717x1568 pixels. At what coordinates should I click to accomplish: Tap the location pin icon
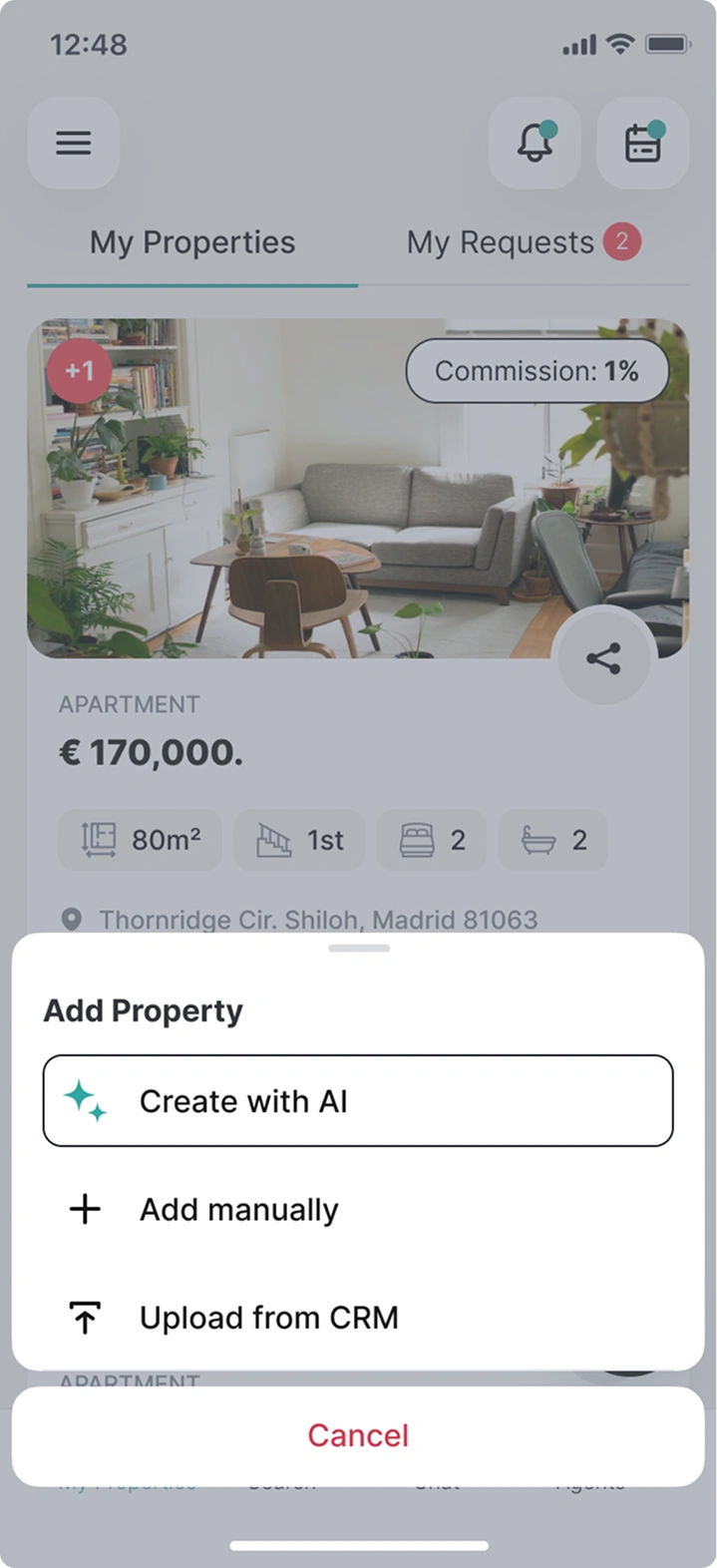(72, 919)
